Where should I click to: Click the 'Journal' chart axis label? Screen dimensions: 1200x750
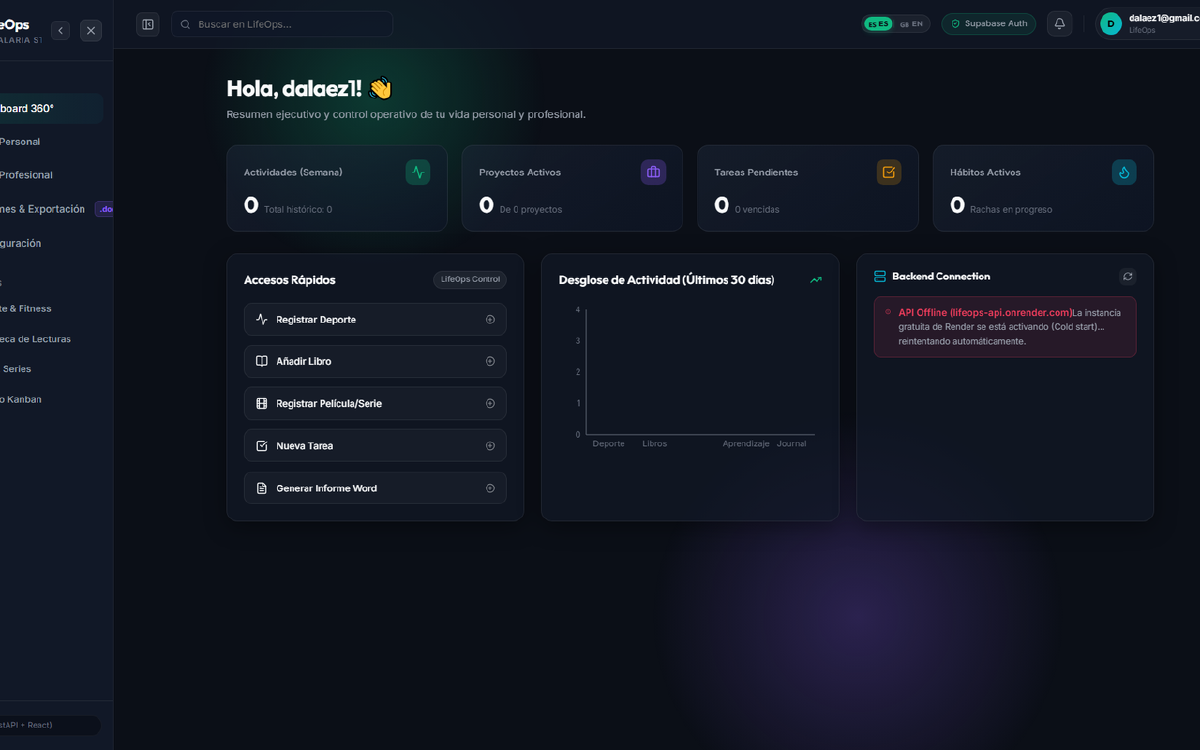click(791, 443)
